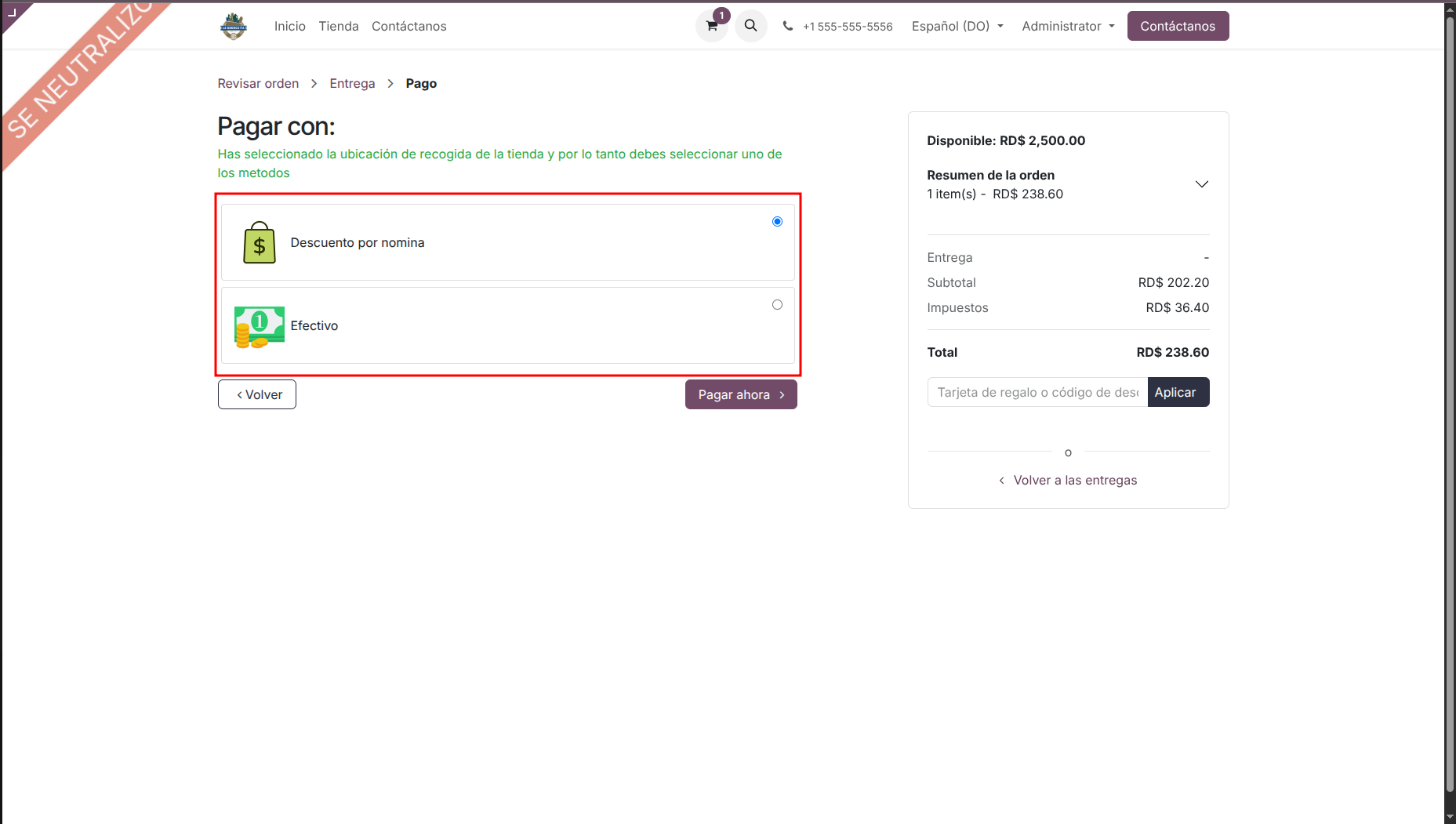Screen dimensions: 1456x824
Task: Click the gift card code input field
Action: pyautogui.click(x=1037, y=392)
